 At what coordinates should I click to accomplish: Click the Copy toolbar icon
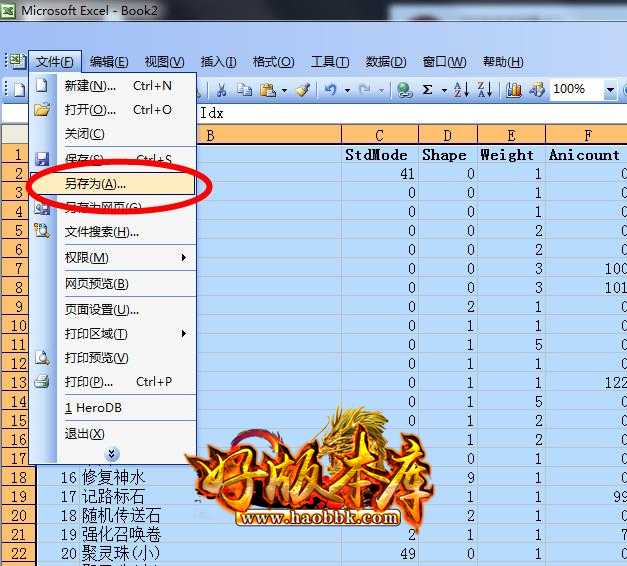tap(244, 90)
